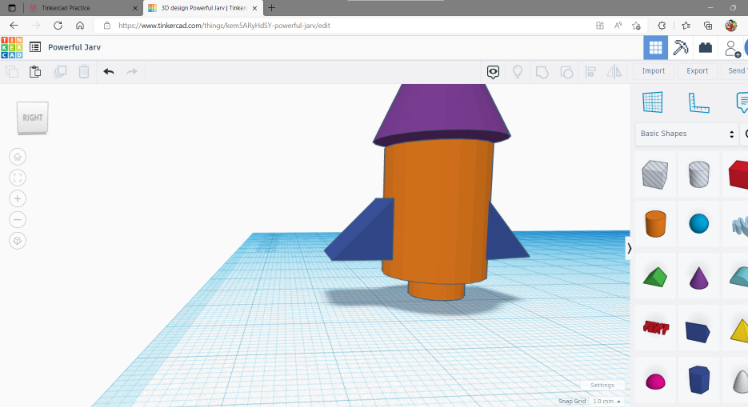The height and width of the screenshot is (407, 748).
Task: Pick the dark blue Polygon shape
Action: coord(699,380)
